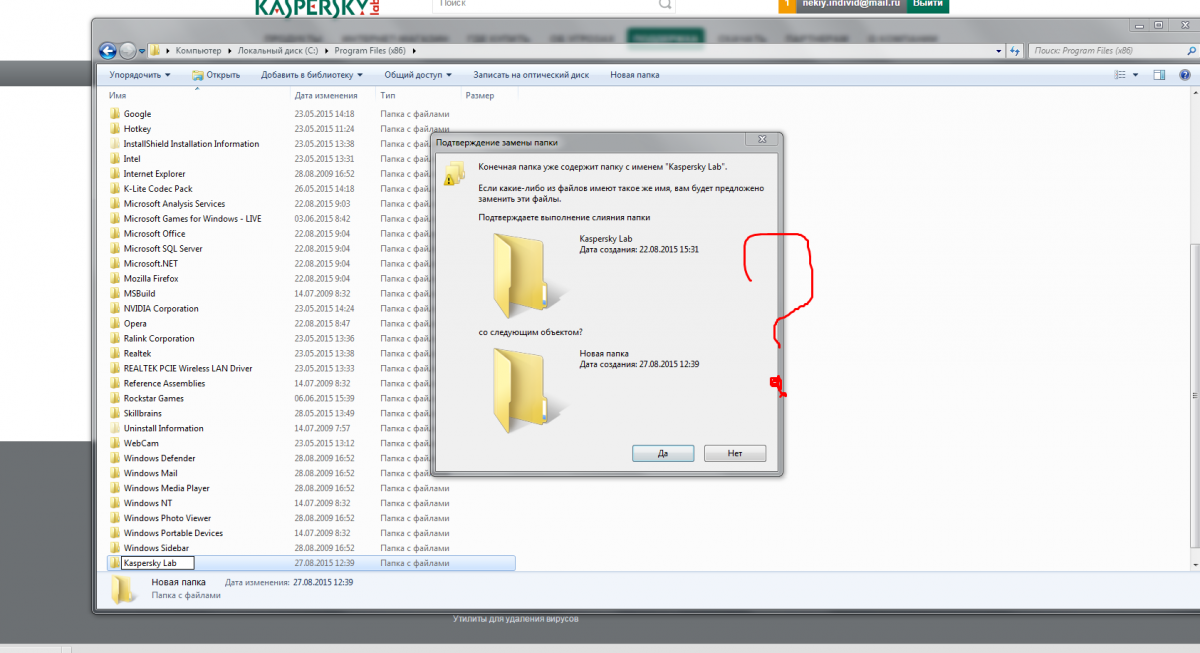The width and height of the screenshot is (1200, 653).
Task: Click the Back navigation arrow in Explorer
Action: pyautogui.click(x=108, y=50)
